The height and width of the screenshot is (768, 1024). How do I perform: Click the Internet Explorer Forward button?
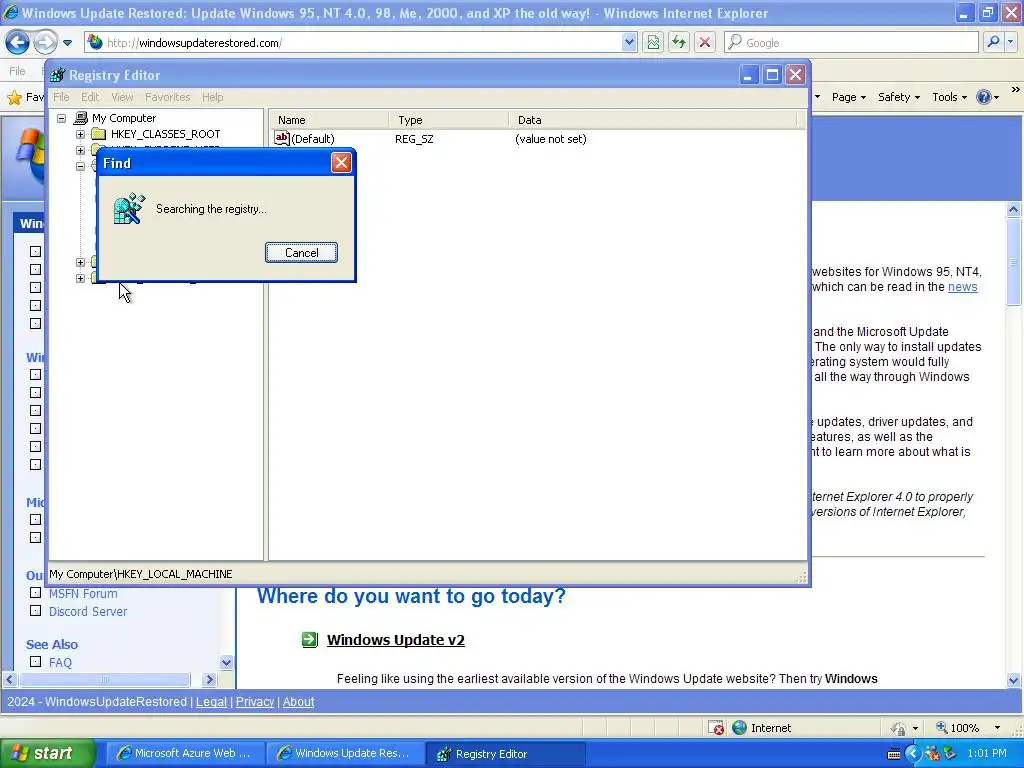pyautogui.click(x=45, y=42)
